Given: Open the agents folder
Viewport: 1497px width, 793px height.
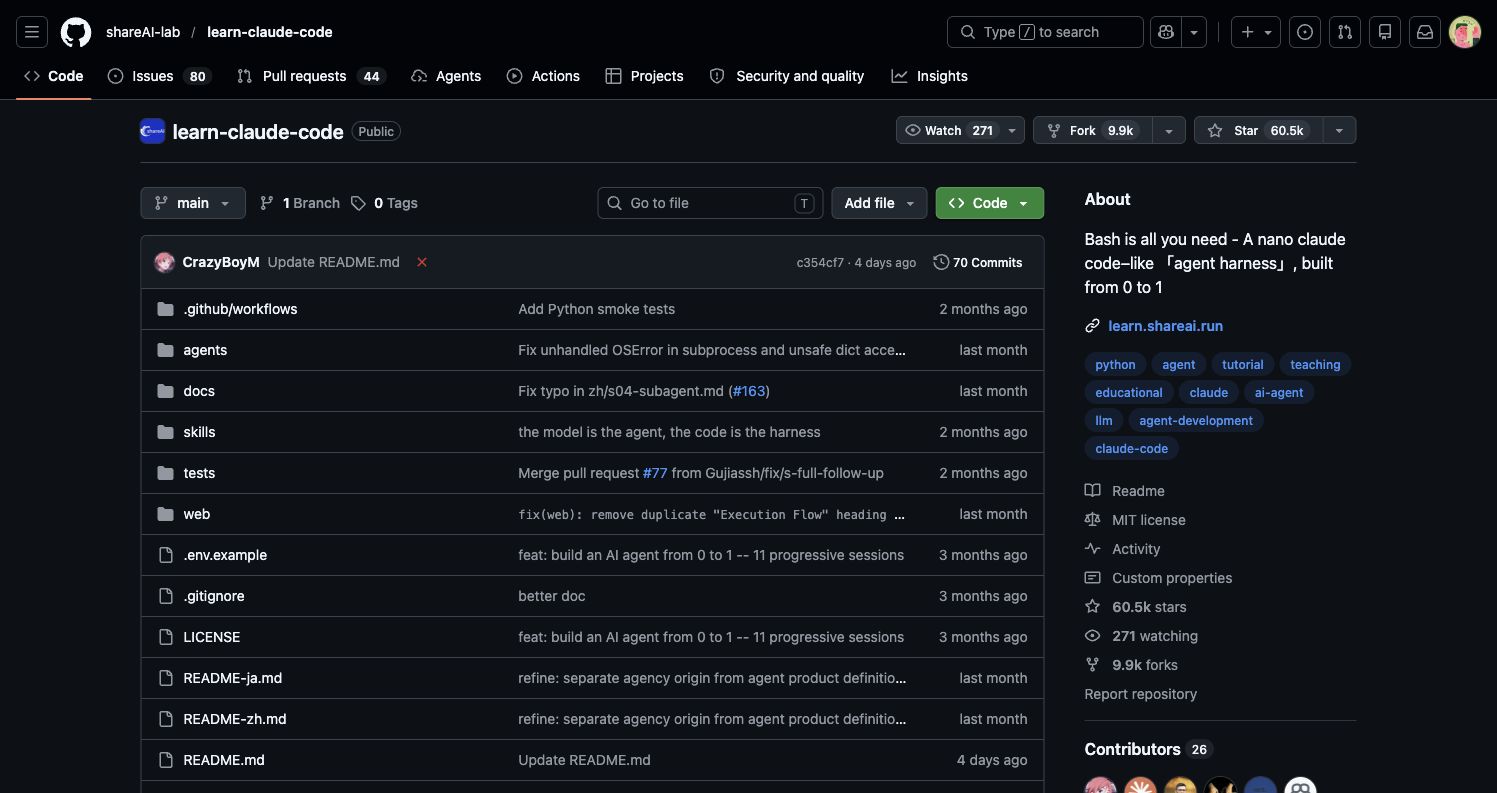Looking at the screenshot, I should coord(205,350).
